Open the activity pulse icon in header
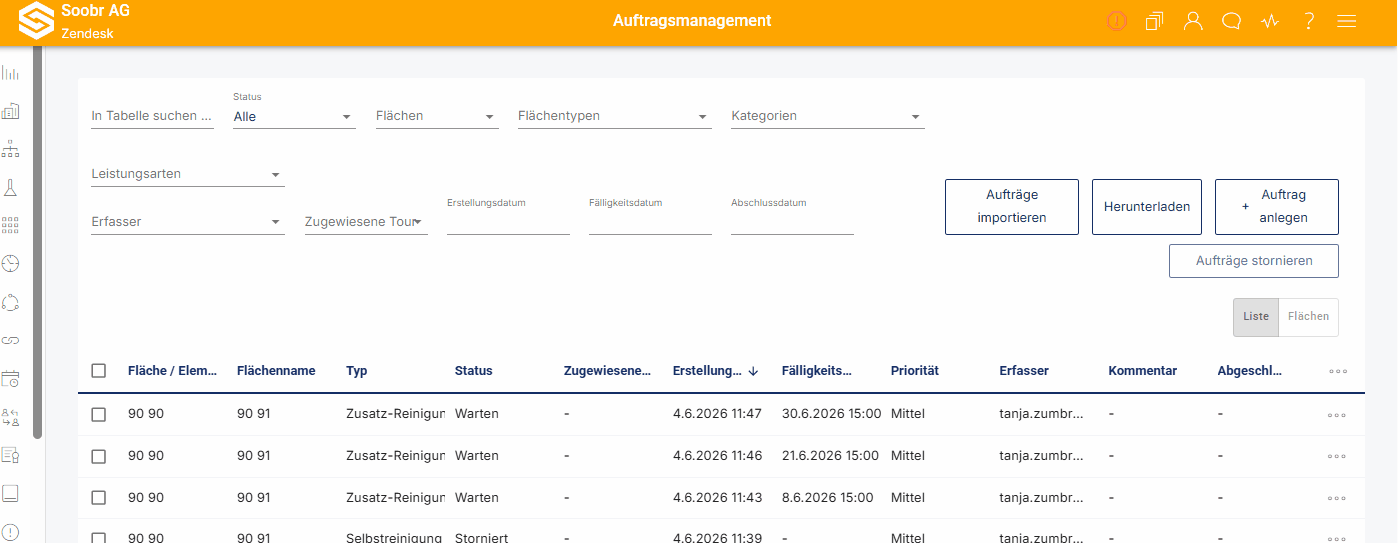This screenshot has width=1398, height=543. click(x=1270, y=21)
